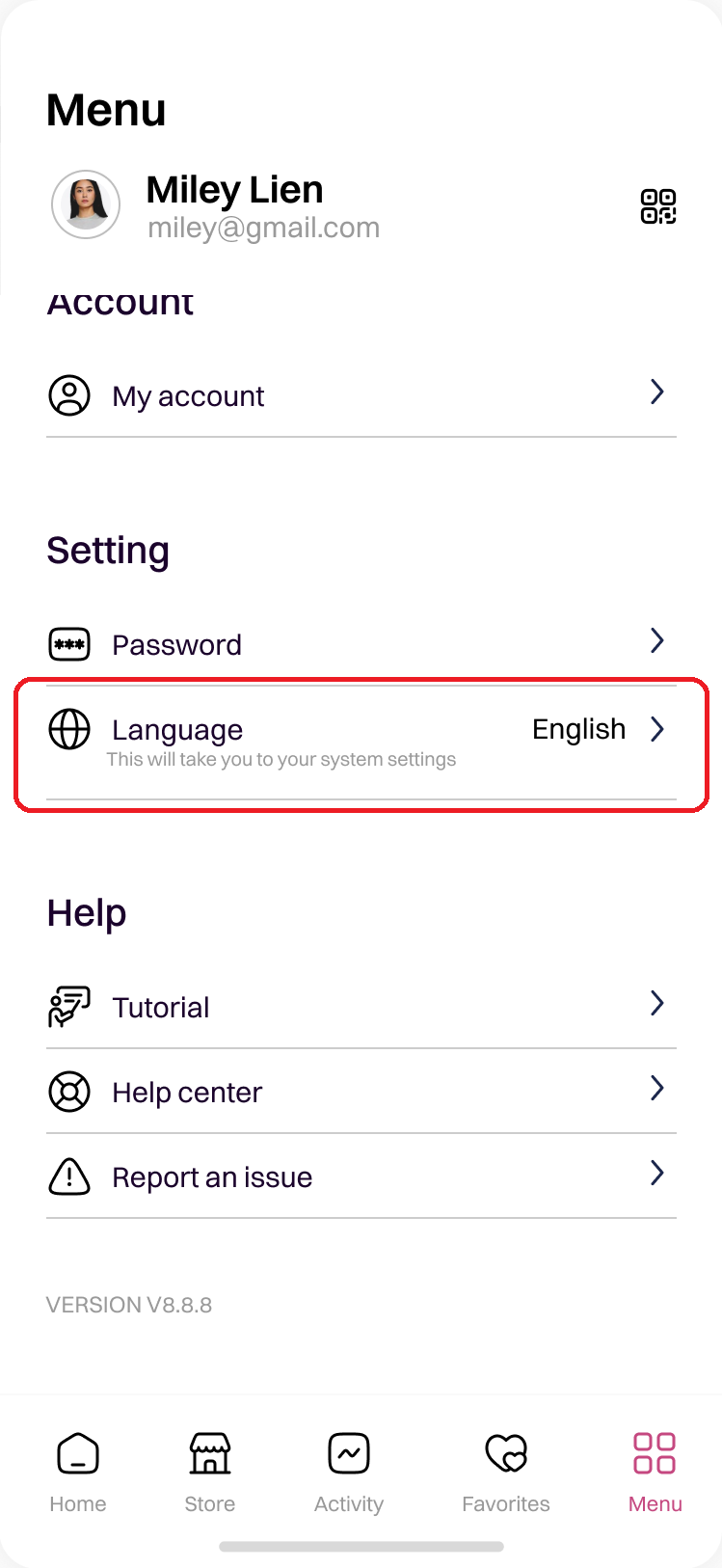Open the QR code scanner icon

[658, 206]
